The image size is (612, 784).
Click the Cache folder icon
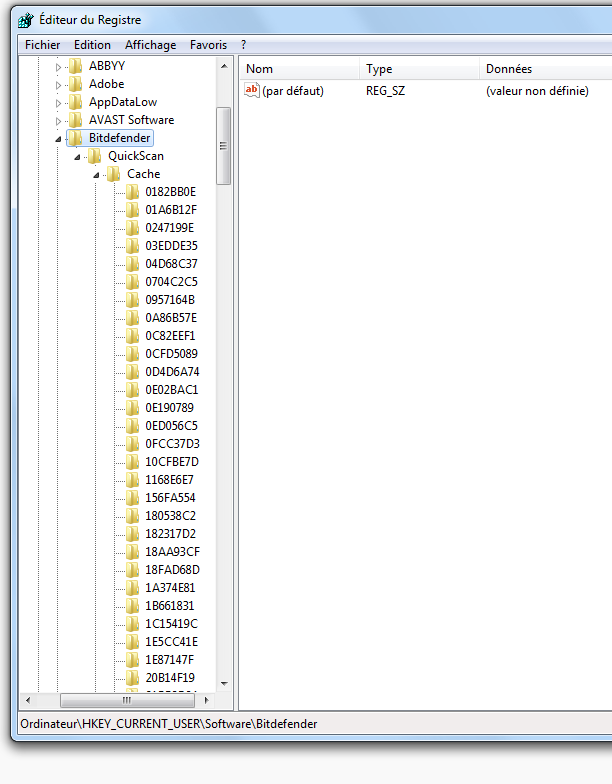tap(114, 174)
